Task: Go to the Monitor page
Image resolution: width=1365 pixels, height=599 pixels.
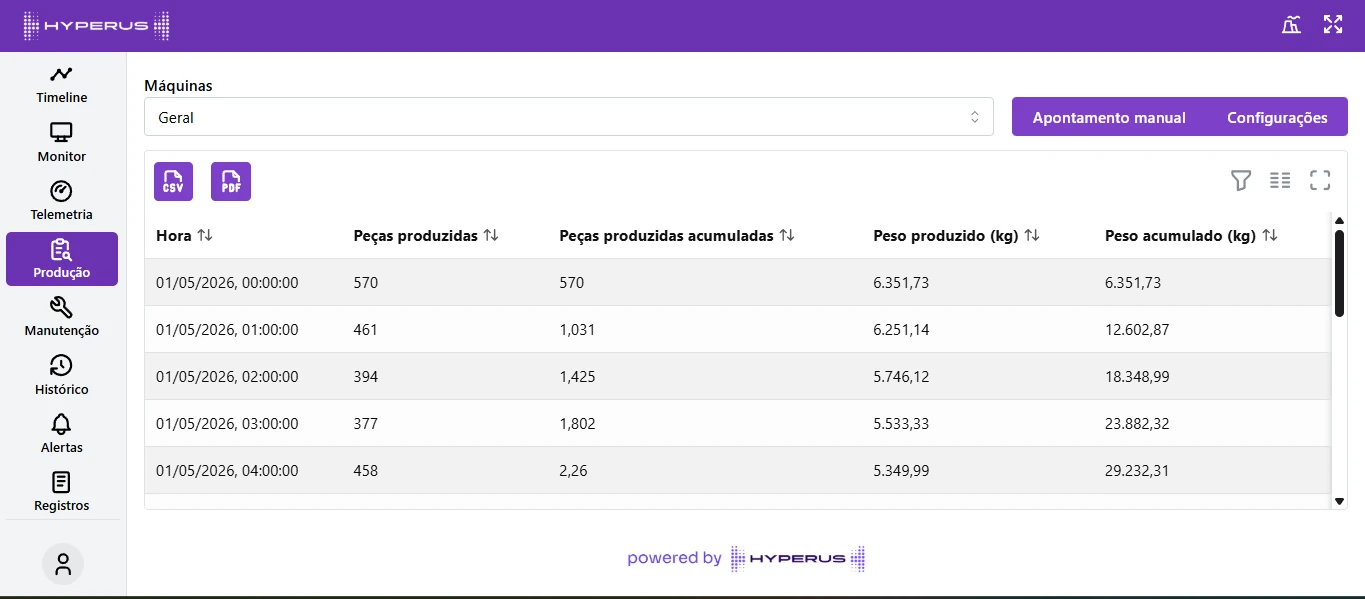Action: (x=62, y=143)
